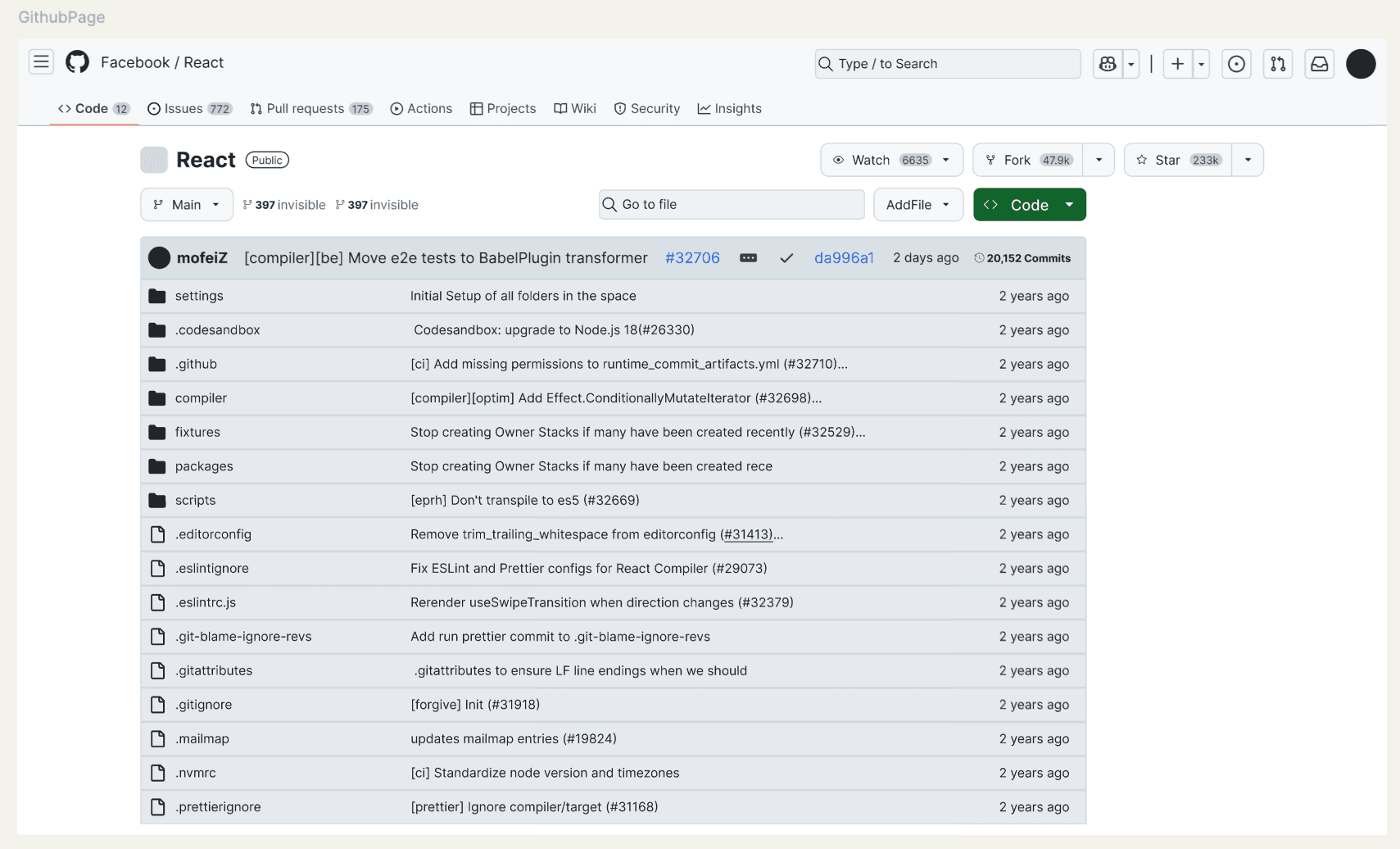Click the file icon for .prettierignore
1400x849 pixels.
(x=157, y=807)
